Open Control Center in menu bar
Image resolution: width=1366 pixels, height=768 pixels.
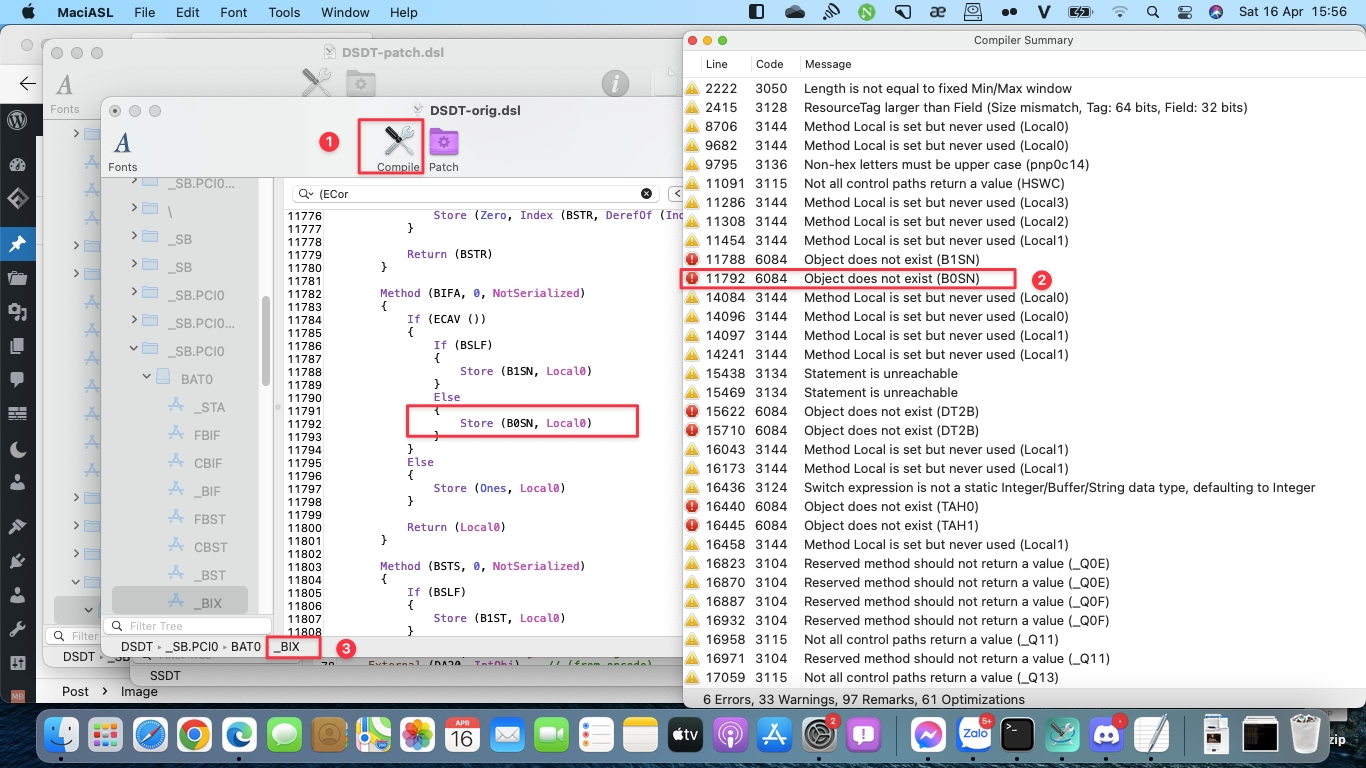[1185, 12]
